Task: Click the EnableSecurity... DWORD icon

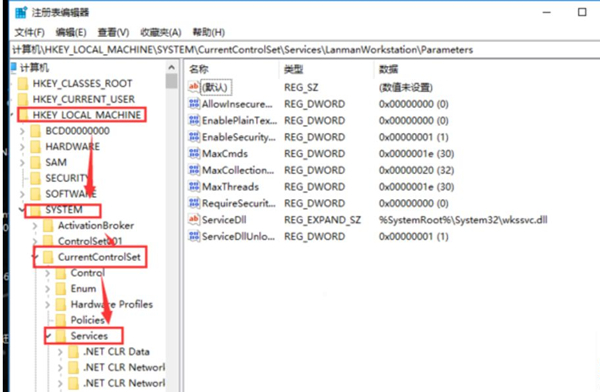Action: tap(194, 137)
